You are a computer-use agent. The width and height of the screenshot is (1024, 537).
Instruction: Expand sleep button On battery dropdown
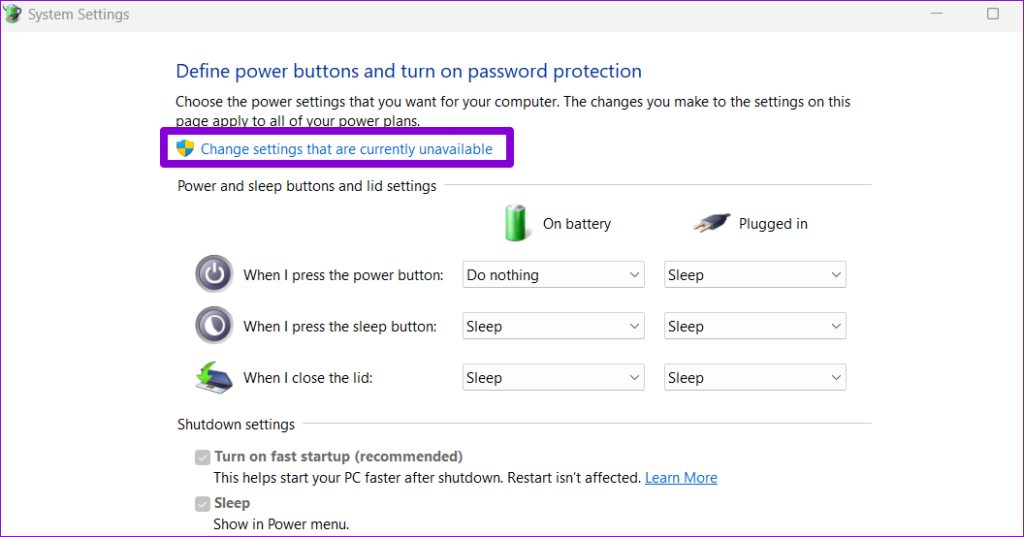click(553, 326)
